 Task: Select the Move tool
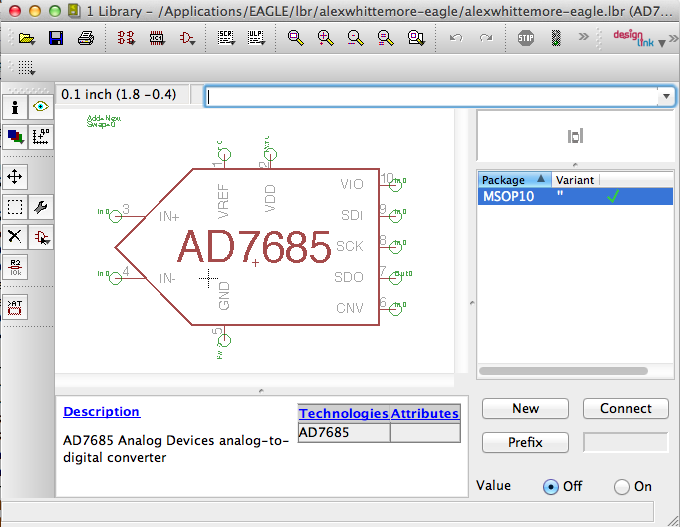tap(15, 177)
